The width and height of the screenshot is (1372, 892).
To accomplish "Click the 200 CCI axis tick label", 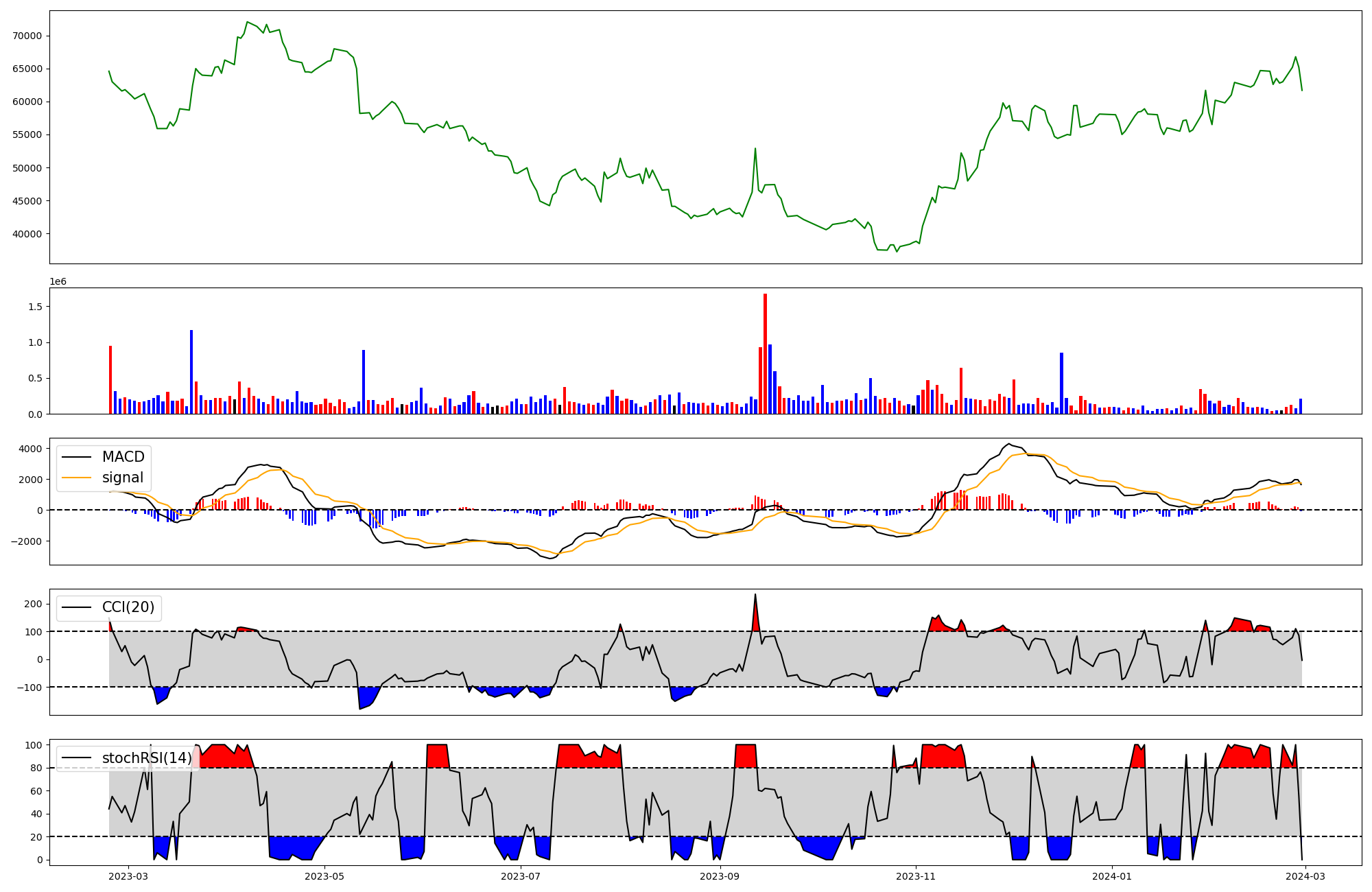I will tap(33, 604).
